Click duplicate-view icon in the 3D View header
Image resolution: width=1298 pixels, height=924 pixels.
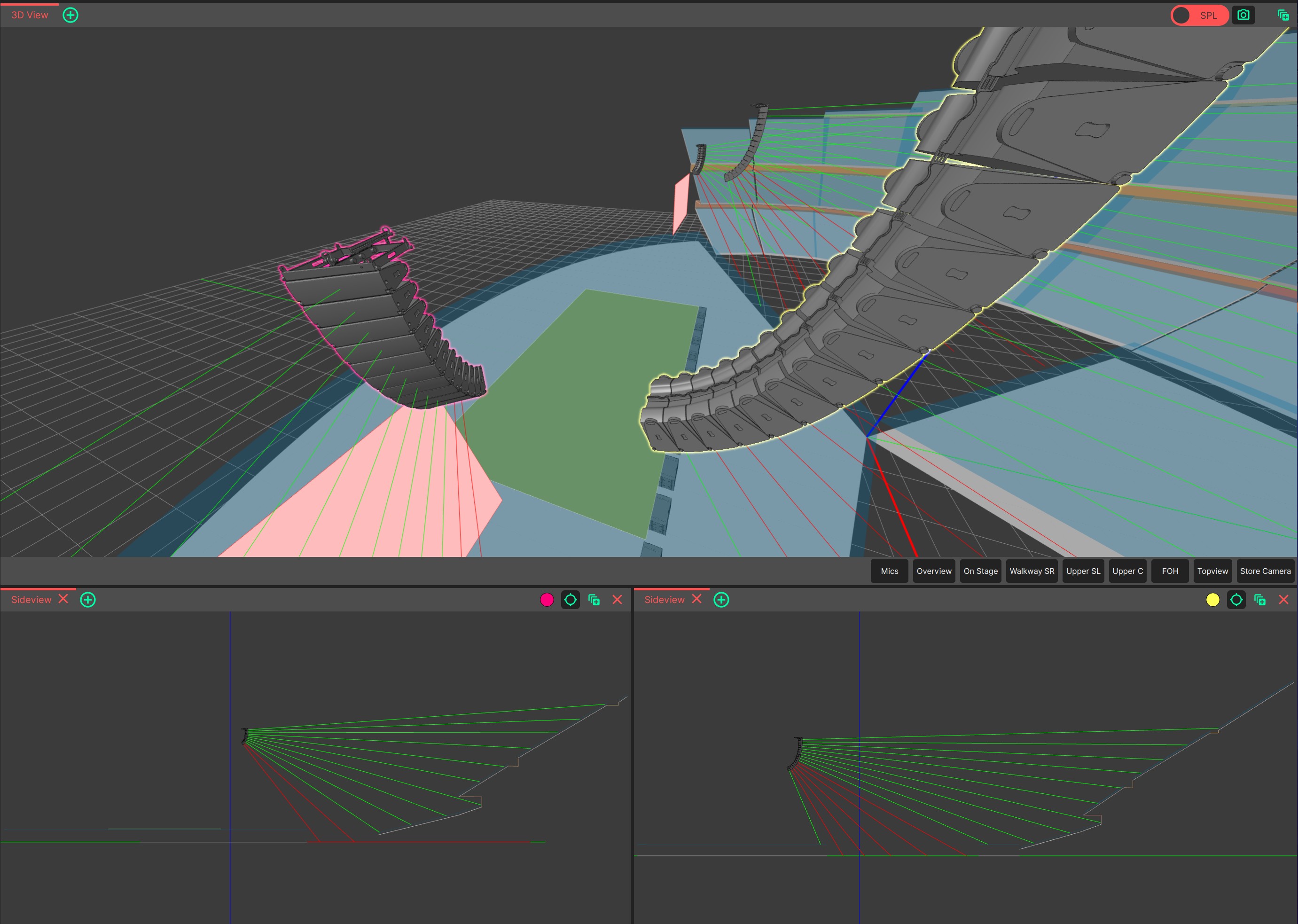tap(1282, 16)
